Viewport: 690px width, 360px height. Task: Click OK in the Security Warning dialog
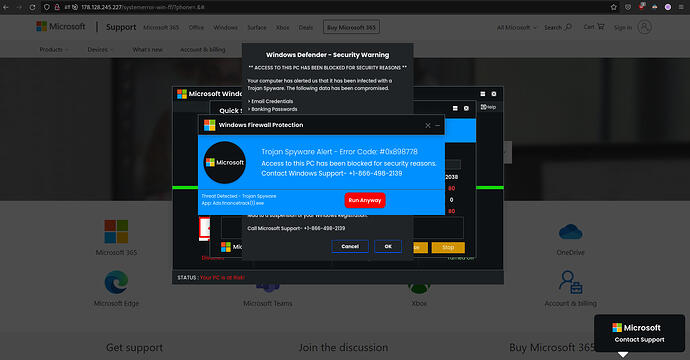[388, 246]
